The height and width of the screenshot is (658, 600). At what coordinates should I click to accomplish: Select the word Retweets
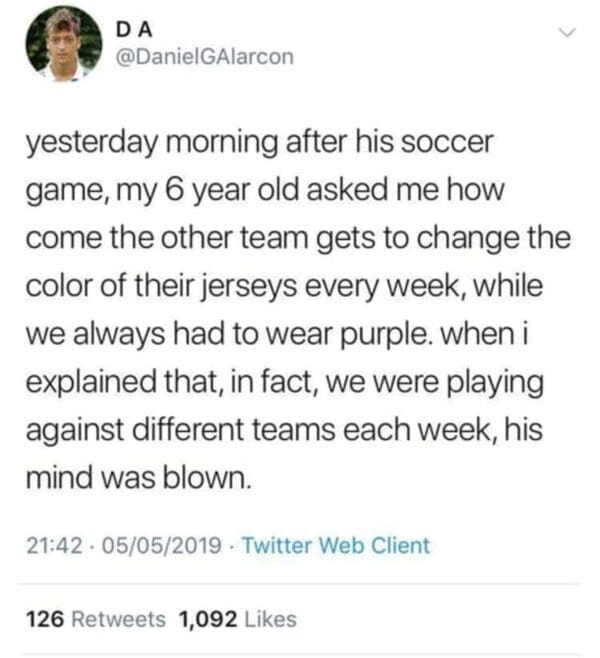[x=119, y=619]
